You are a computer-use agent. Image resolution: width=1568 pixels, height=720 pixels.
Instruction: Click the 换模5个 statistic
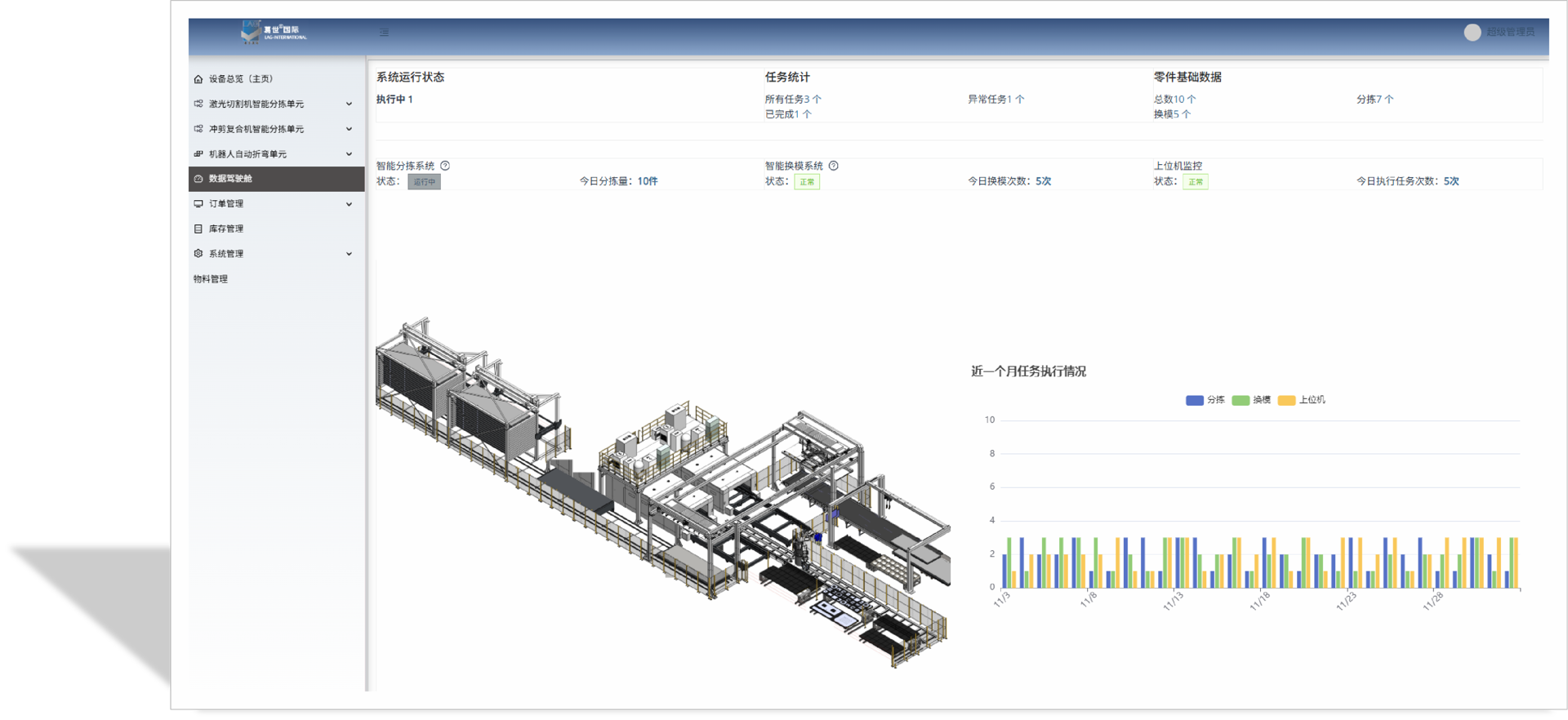1172,114
